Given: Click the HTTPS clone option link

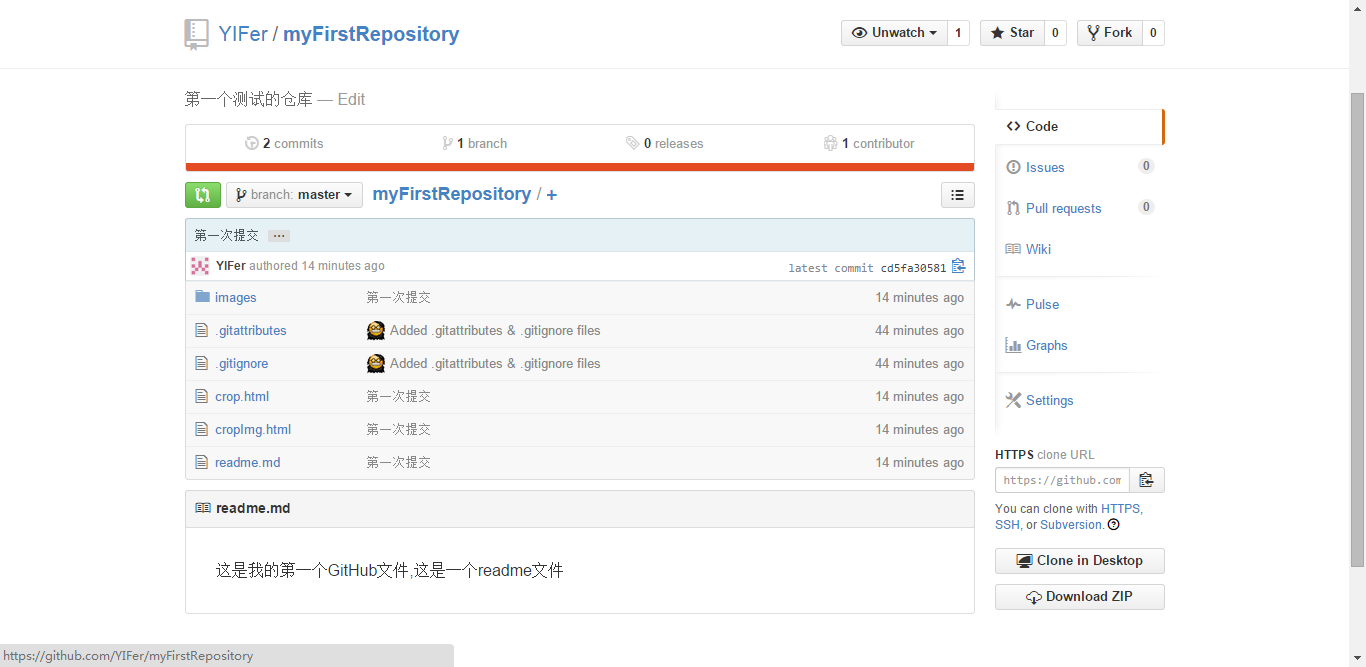Looking at the screenshot, I should coord(1120,508).
